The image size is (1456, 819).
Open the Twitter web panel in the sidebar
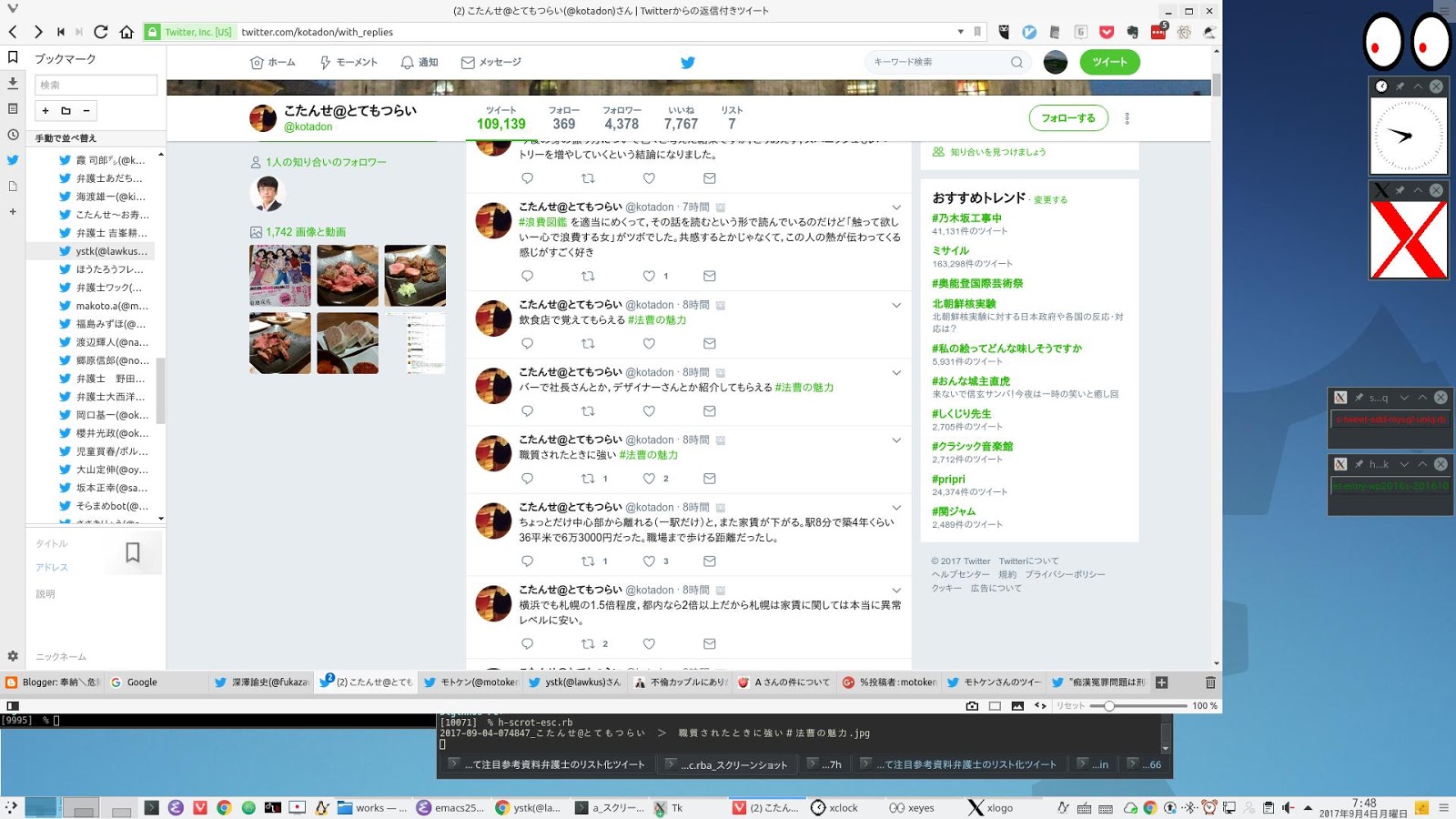pos(13,160)
